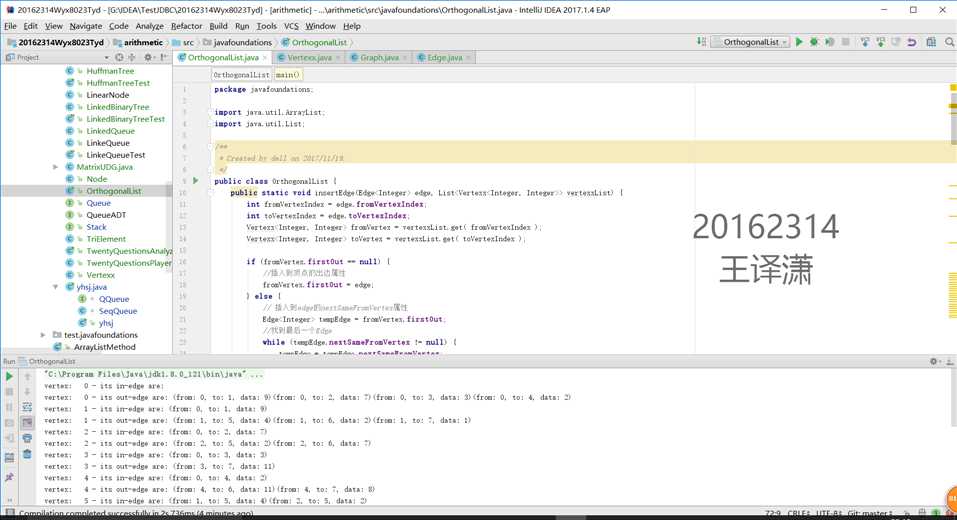Hide the Project tool window
The height and width of the screenshot is (520, 957).
point(164,57)
